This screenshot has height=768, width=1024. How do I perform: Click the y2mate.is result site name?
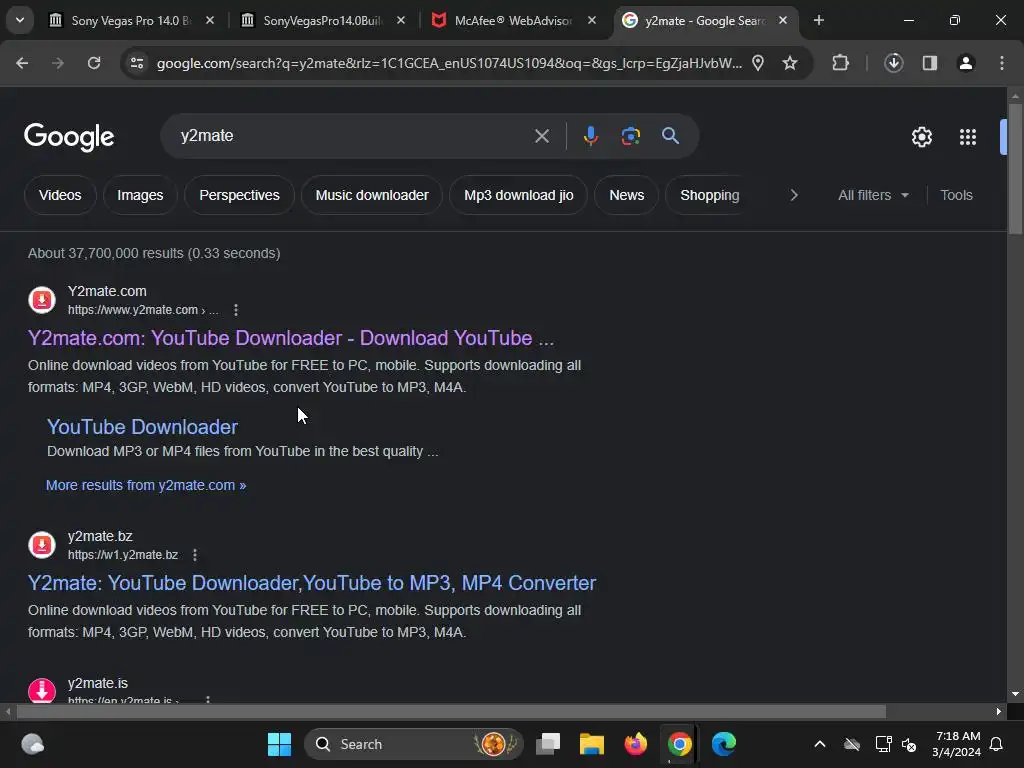tap(97, 683)
